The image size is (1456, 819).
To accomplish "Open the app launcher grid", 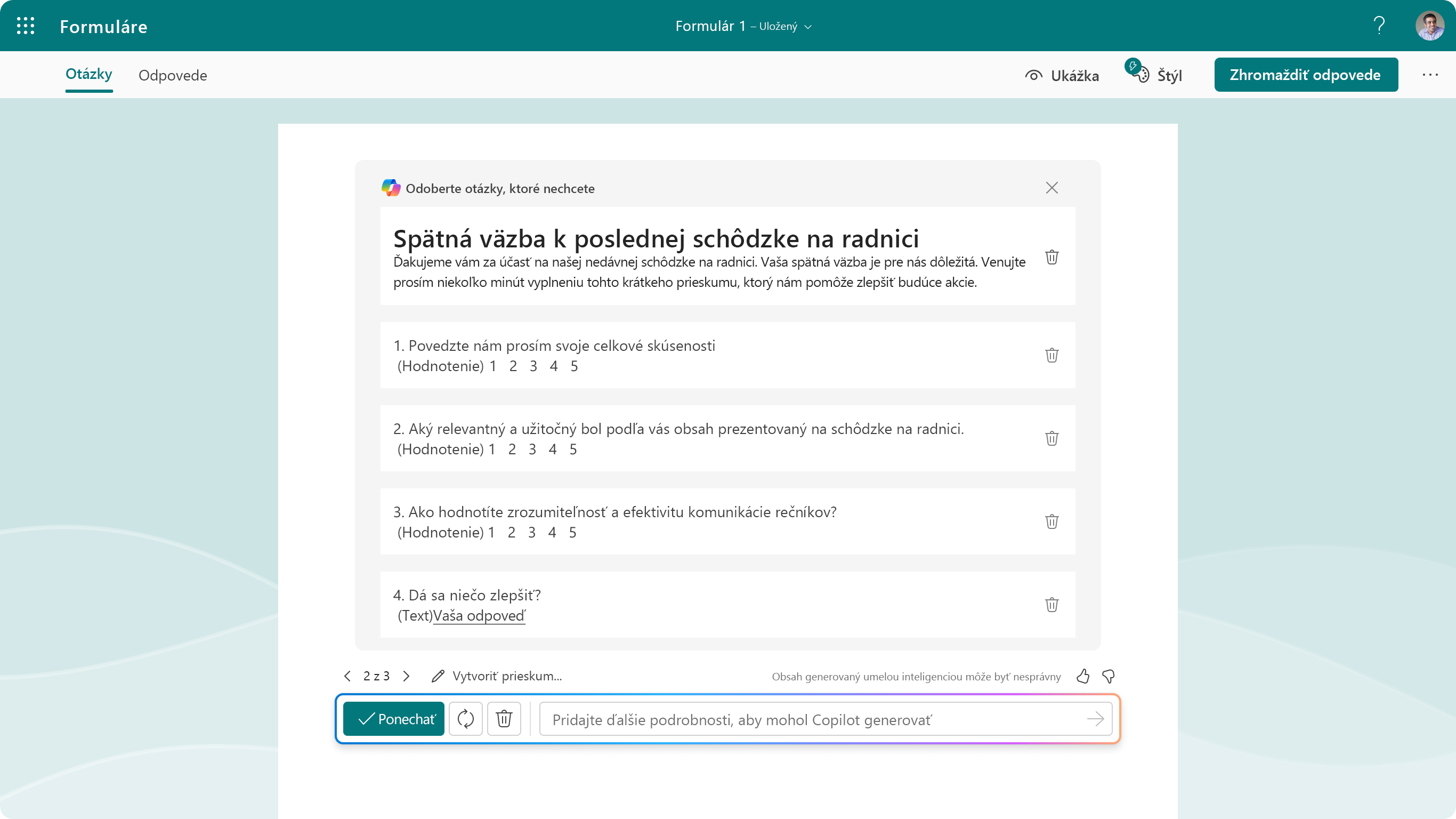I will [26, 26].
